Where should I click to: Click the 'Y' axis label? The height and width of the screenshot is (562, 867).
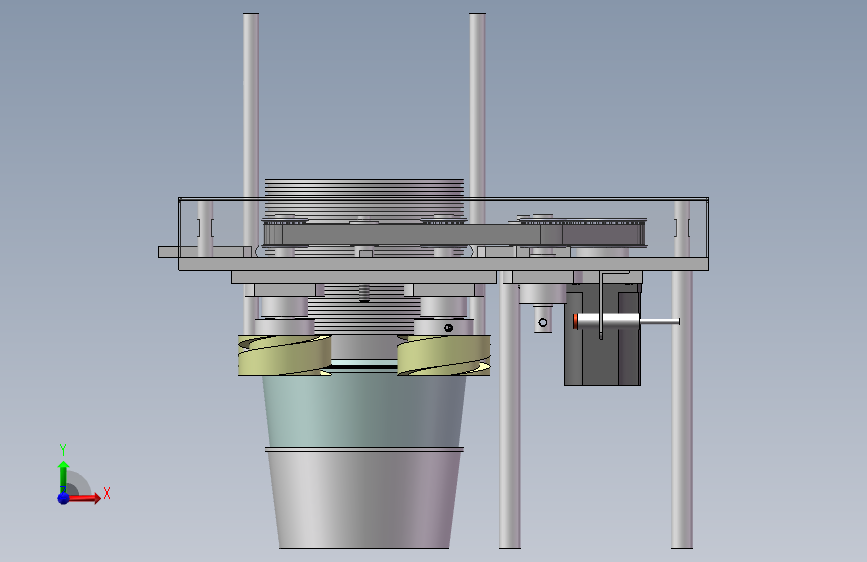(x=63, y=449)
